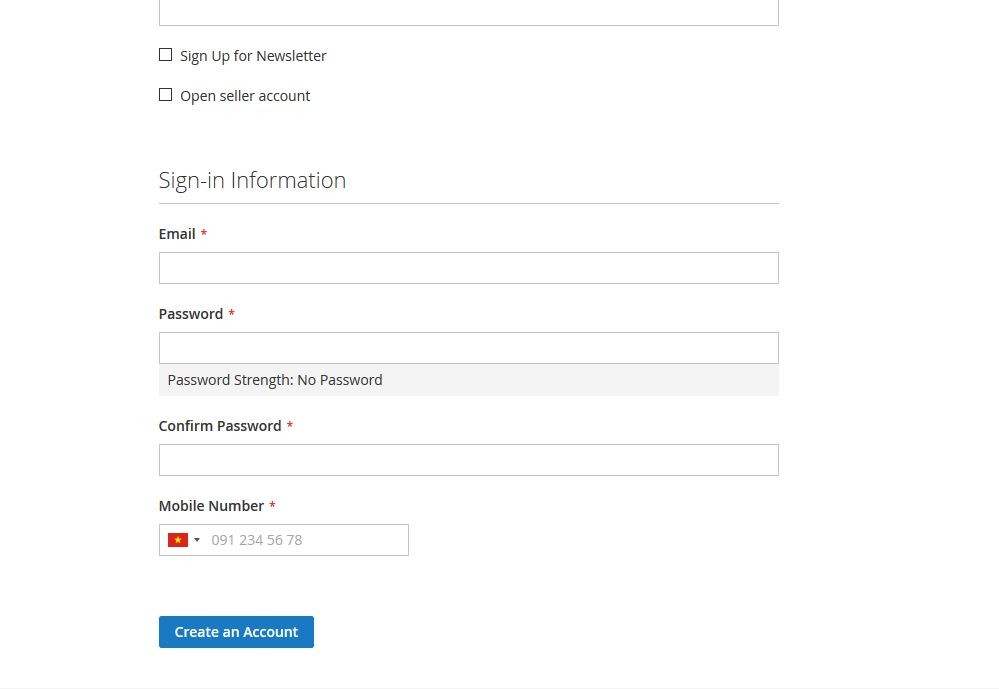Click the Create an Account button
Image resolution: width=999 pixels, height=689 pixels.
coord(236,632)
